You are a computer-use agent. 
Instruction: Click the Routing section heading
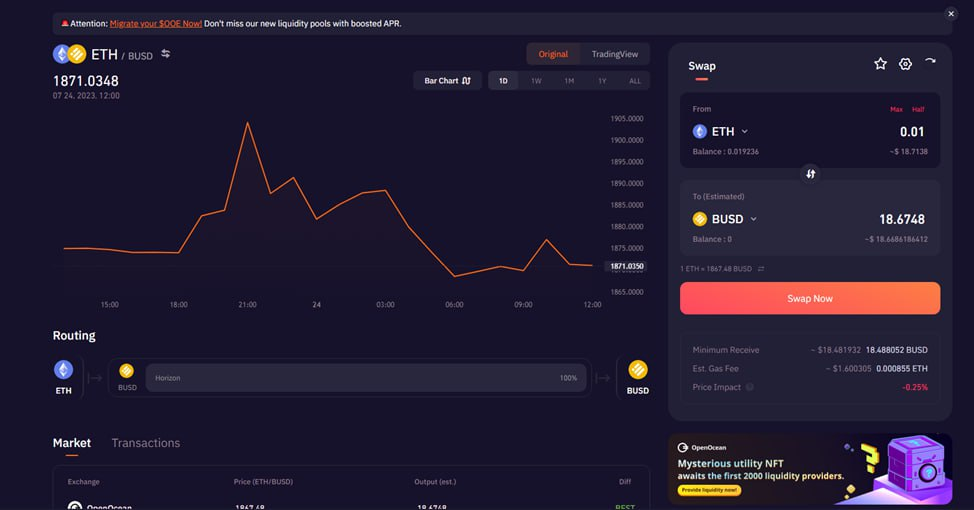(74, 335)
